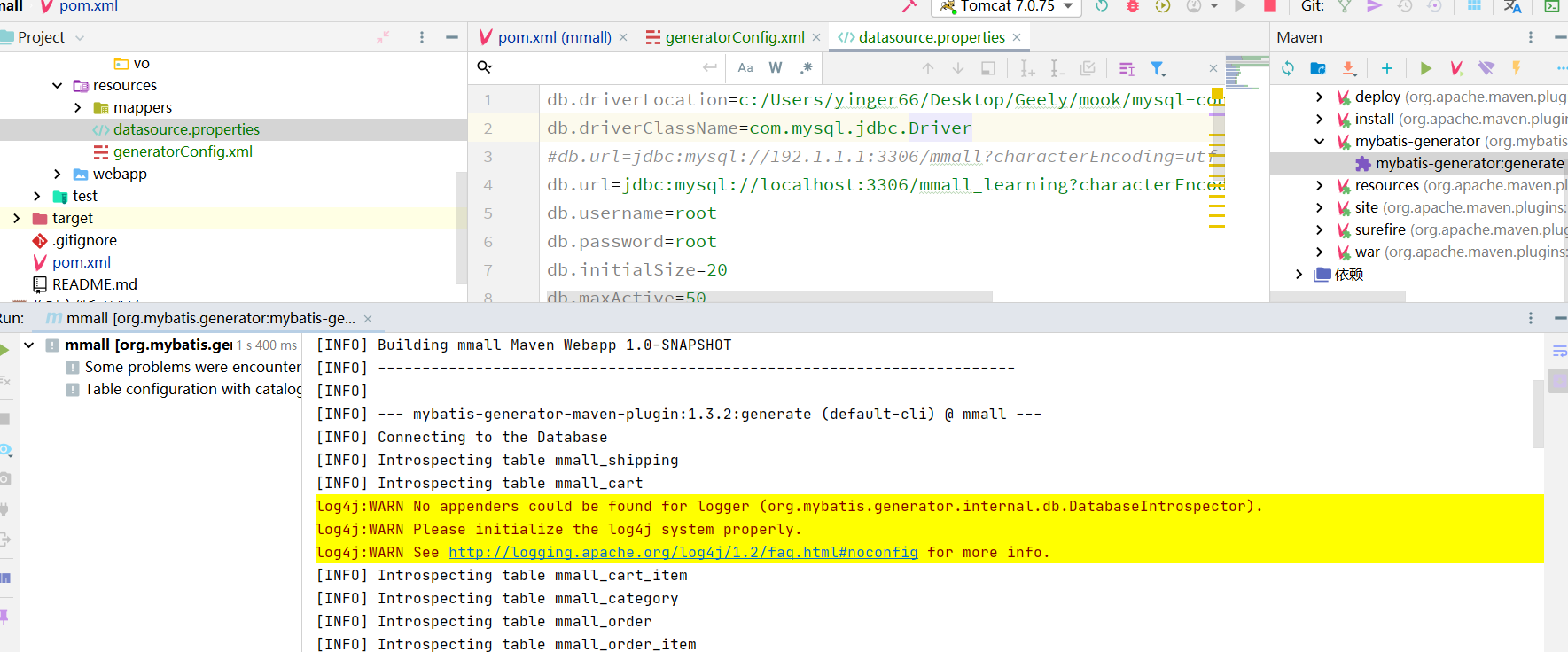This screenshot has height=652, width=1568.
Task: Click Maven Generate Sources folder icon
Action: click(1318, 68)
